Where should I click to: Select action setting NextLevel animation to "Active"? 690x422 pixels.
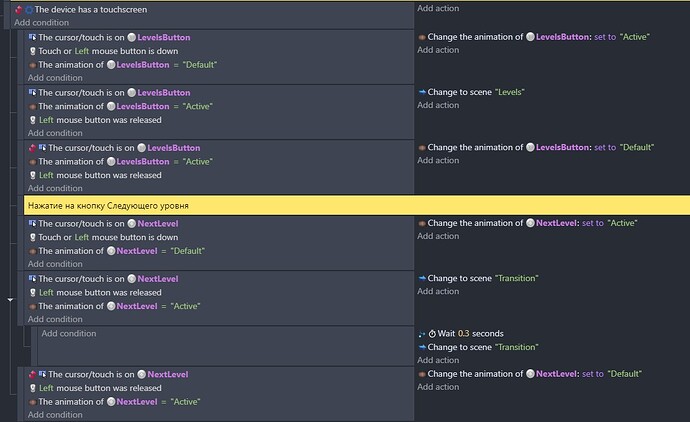[x=528, y=223]
